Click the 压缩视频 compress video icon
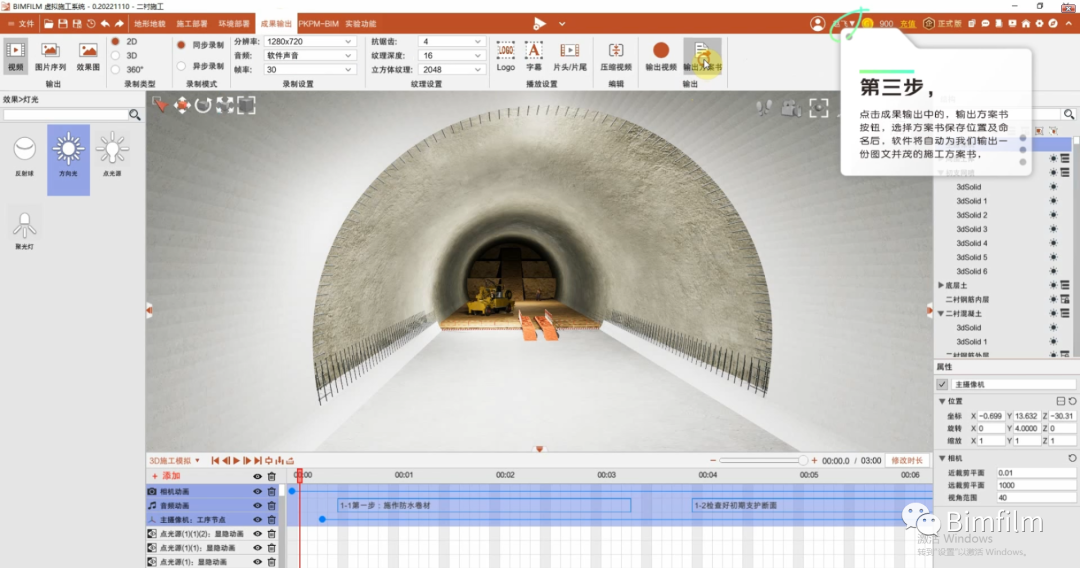This screenshot has width=1080, height=568. [x=616, y=56]
